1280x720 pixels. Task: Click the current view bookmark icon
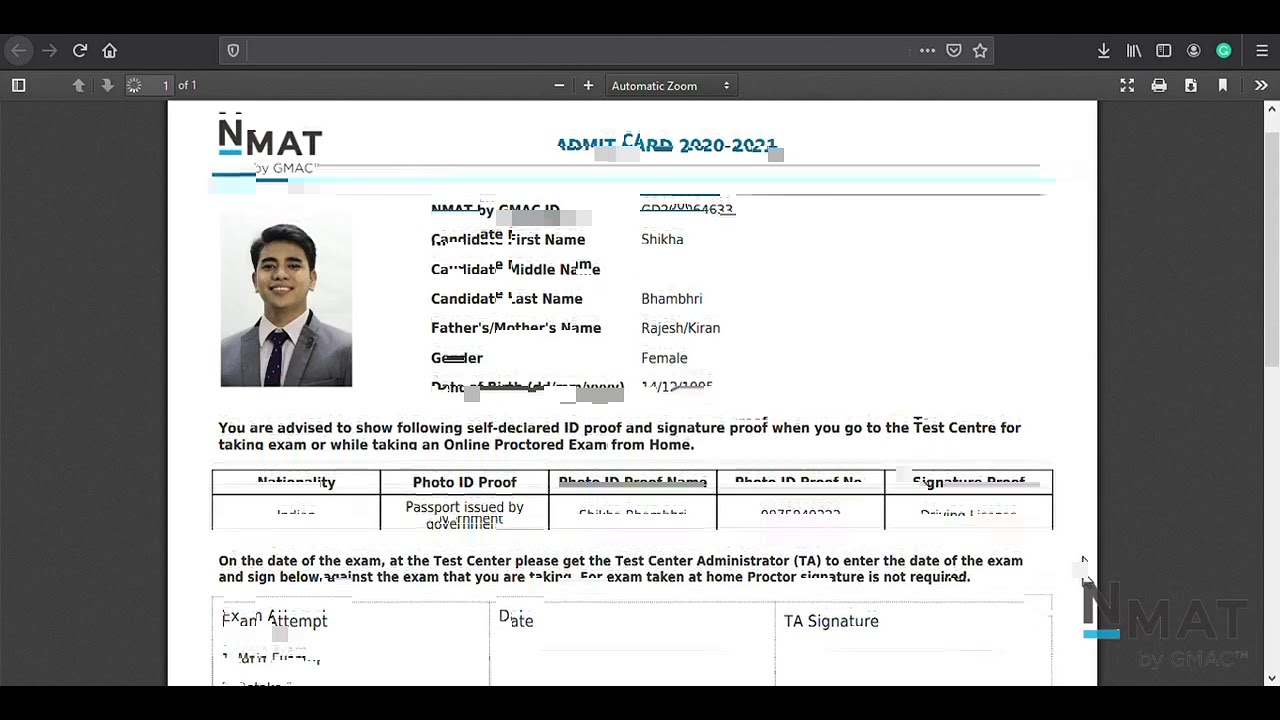tap(1222, 86)
